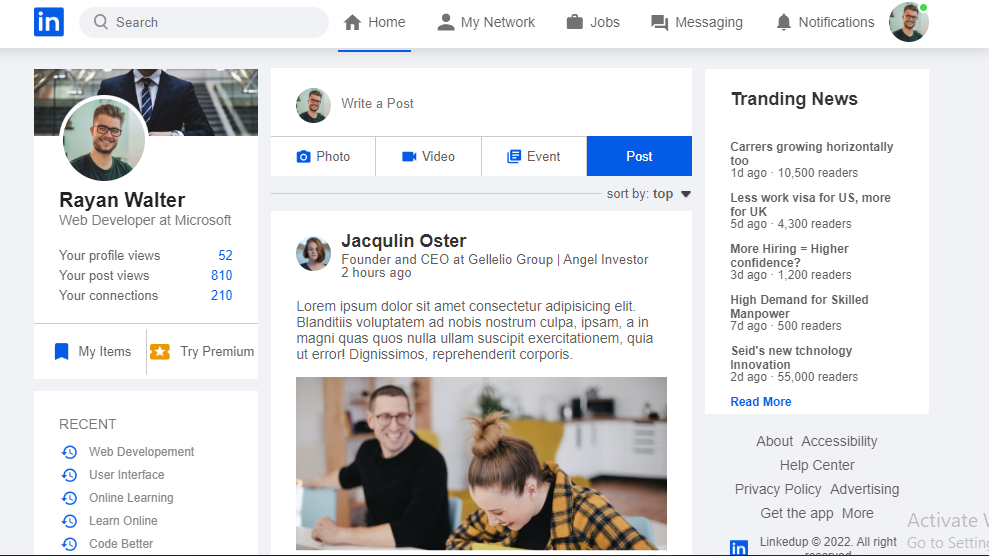Open User Interface recent item
The width and height of the screenshot is (989, 556).
click(x=127, y=475)
